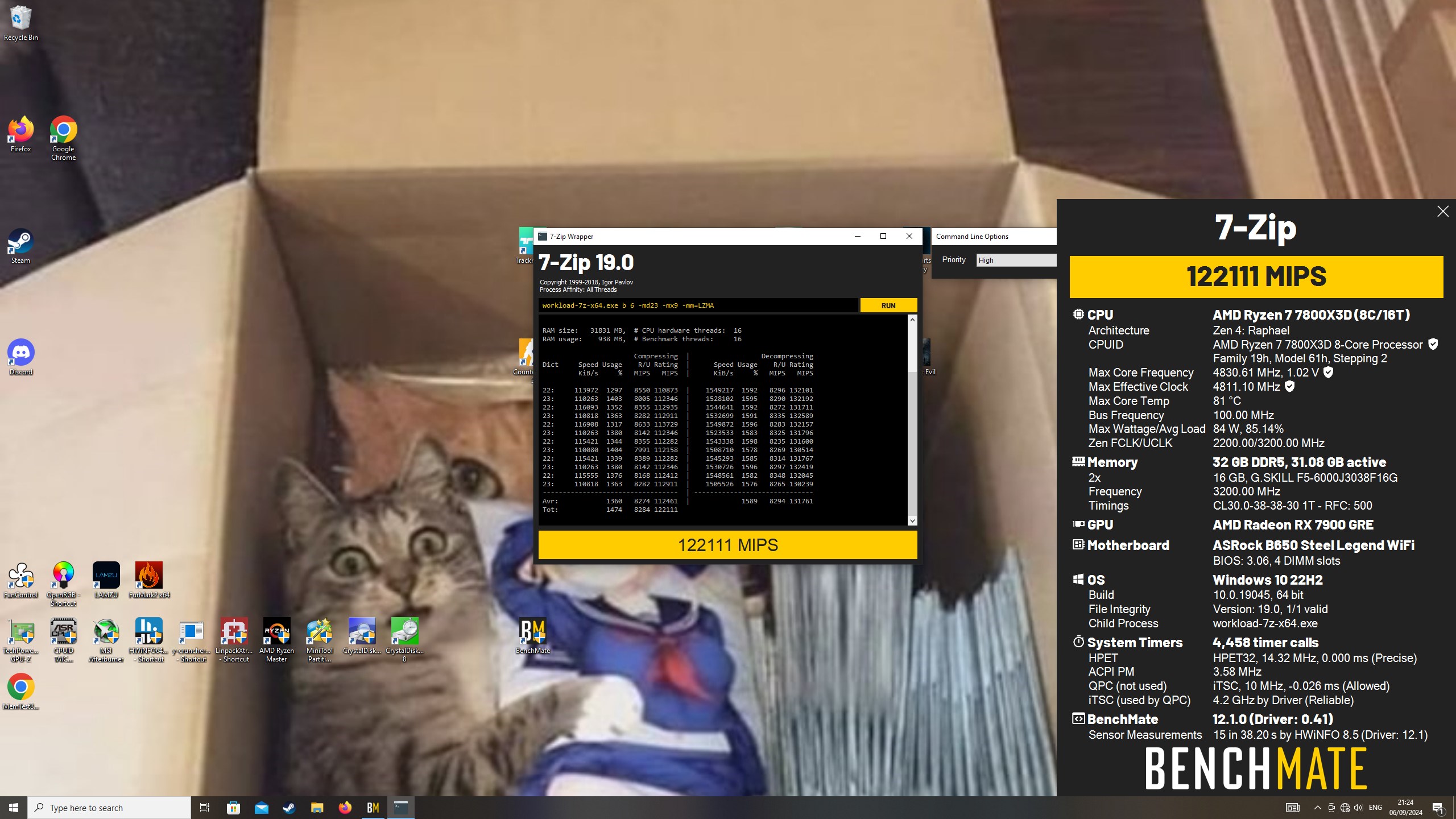Image resolution: width=1456 pixels, height=819 pixels.
Task: Select the TechPowerUp GPU-Z desktop icon
Action: point(21,640)
